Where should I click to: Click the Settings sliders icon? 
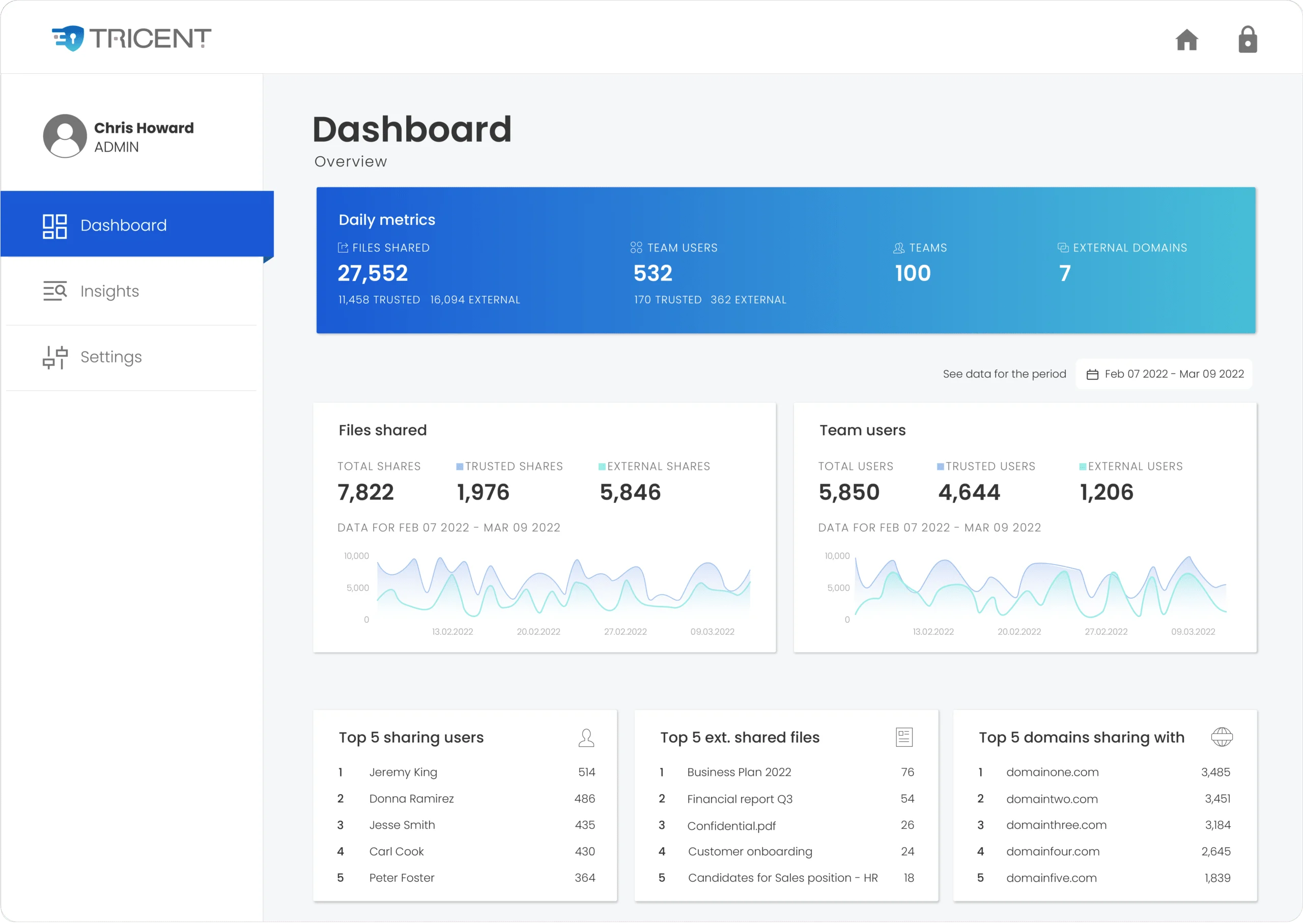coord(54,357)
